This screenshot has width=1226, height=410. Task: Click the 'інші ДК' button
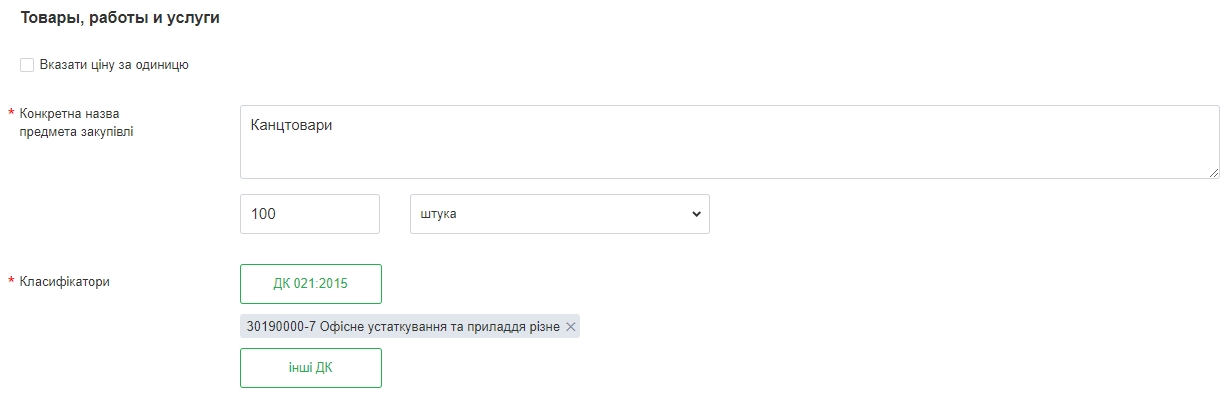click(x=310, y=368)
